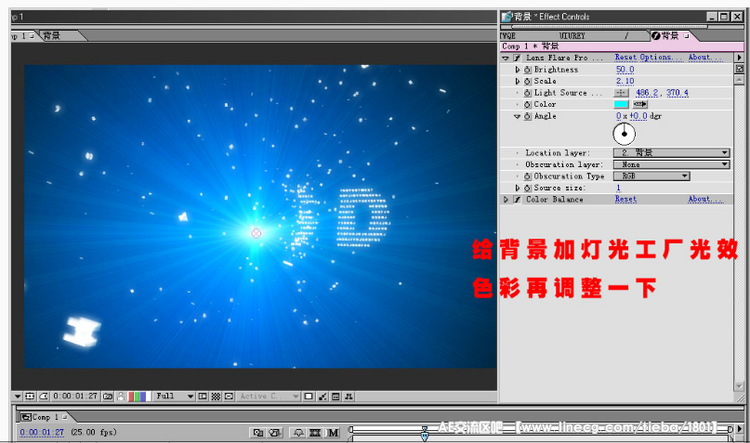This screenshot has width=750, height=443.
Task: Select the 背景 tab in Effect Controls
Action: tap(670, 36)
